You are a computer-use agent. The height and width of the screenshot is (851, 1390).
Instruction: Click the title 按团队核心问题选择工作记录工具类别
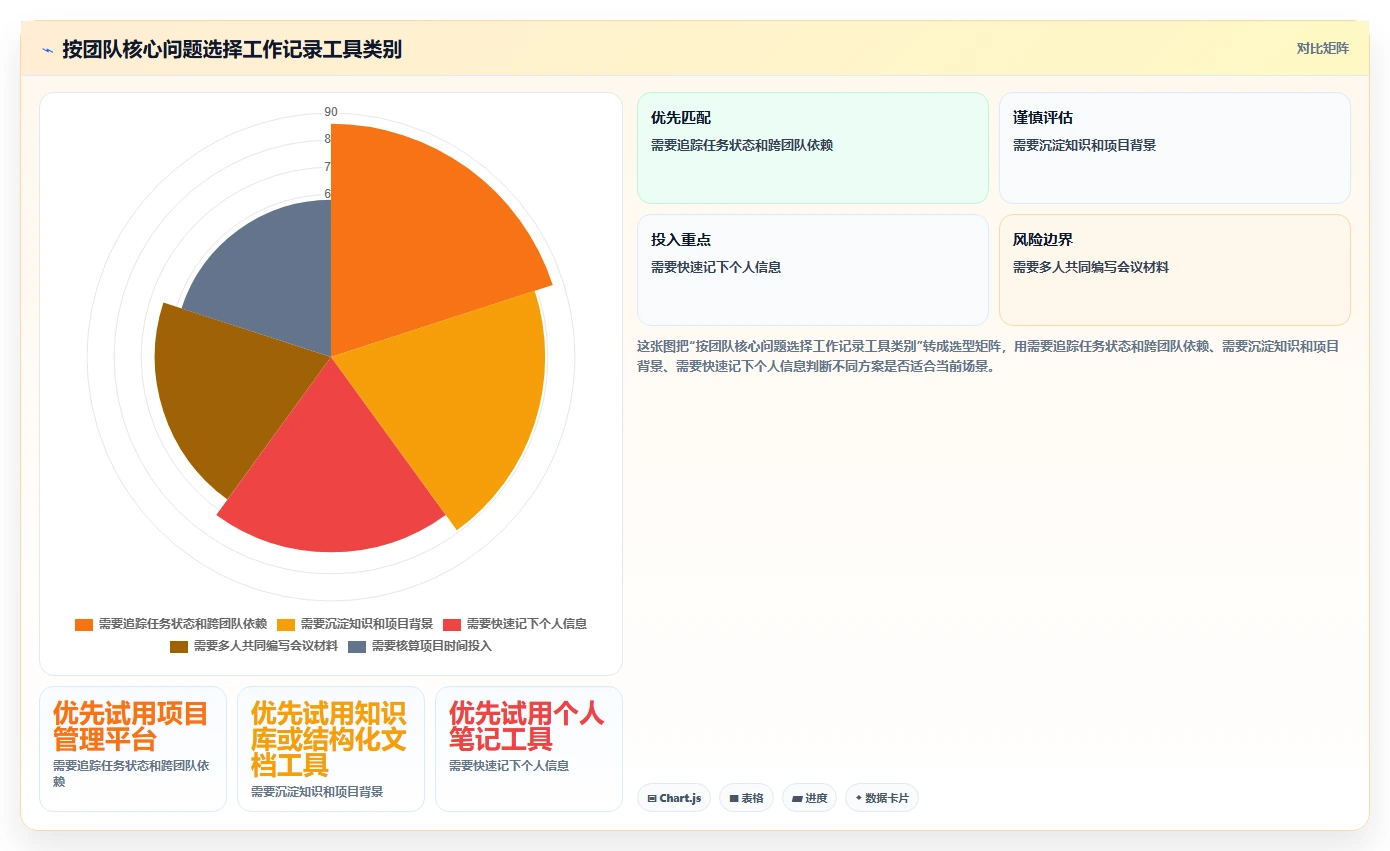pyautogui.click(x=232, y=49)
